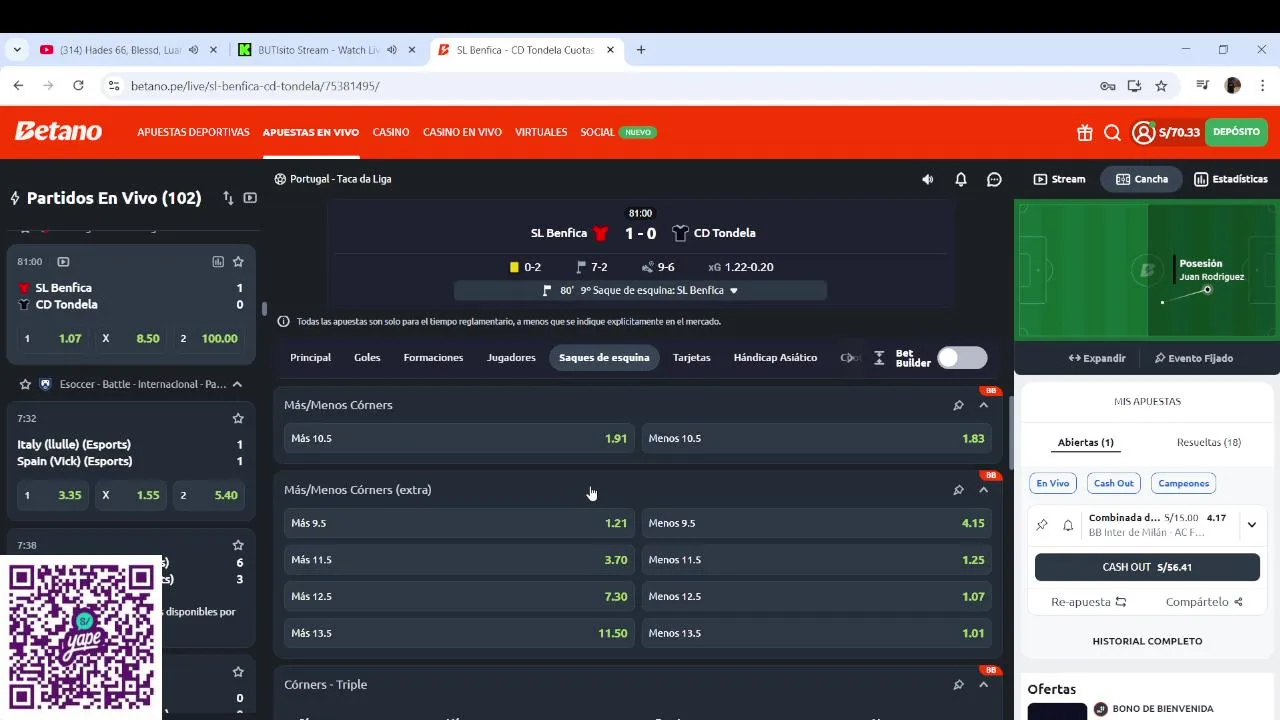The image size is (1280, 720).
Task: Pin the Combinada bet in Mis Apuestas
Action: pos(1042,525)
